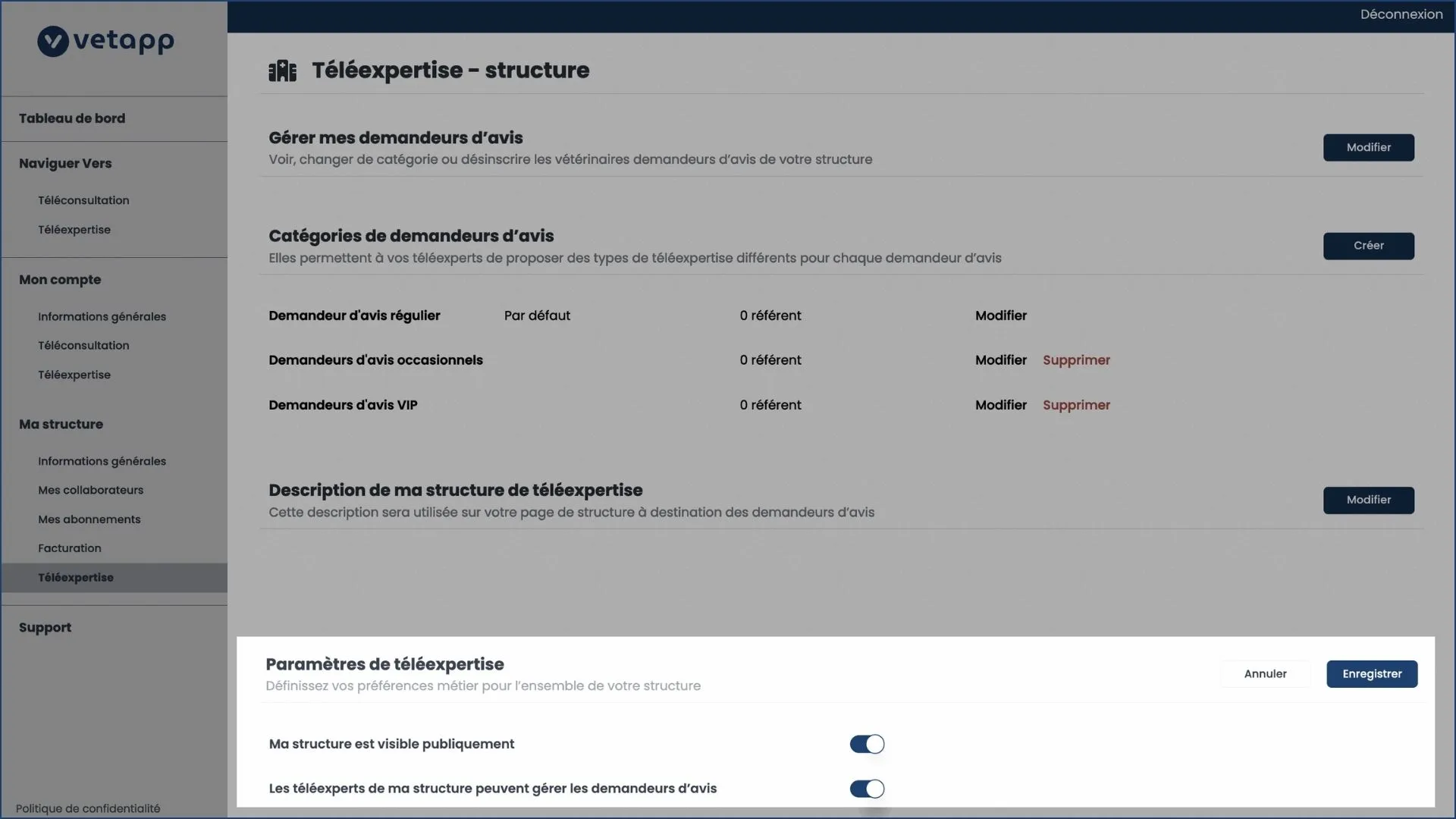Expand Naviguer Vers sidebar section
Viewport: 1456px width, 819px height.
[65, 164]
